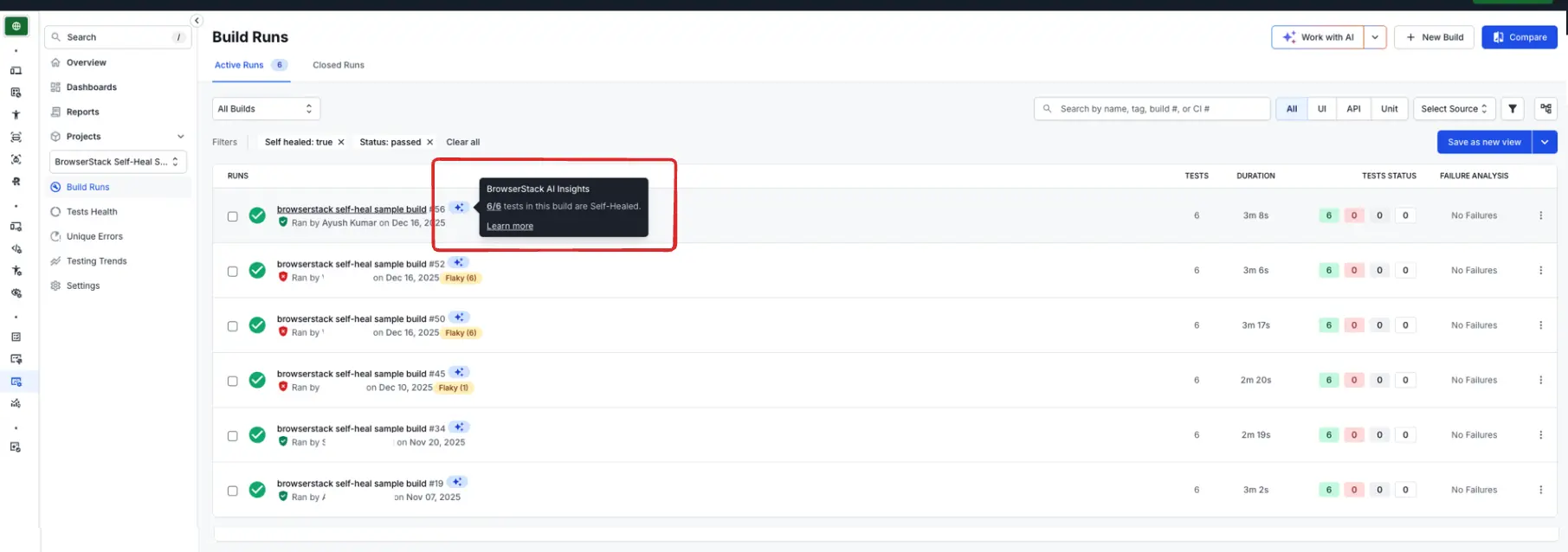Click AI insights sparkle icon for build #52
Image resolution: width=1568 pixels, height=552 pixels.
coord(459,262)
